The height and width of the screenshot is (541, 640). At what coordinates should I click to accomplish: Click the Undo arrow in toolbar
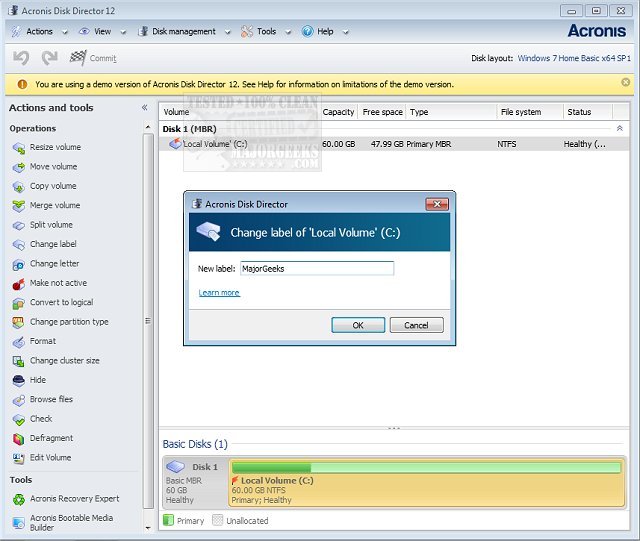click(x=21, y=58)
